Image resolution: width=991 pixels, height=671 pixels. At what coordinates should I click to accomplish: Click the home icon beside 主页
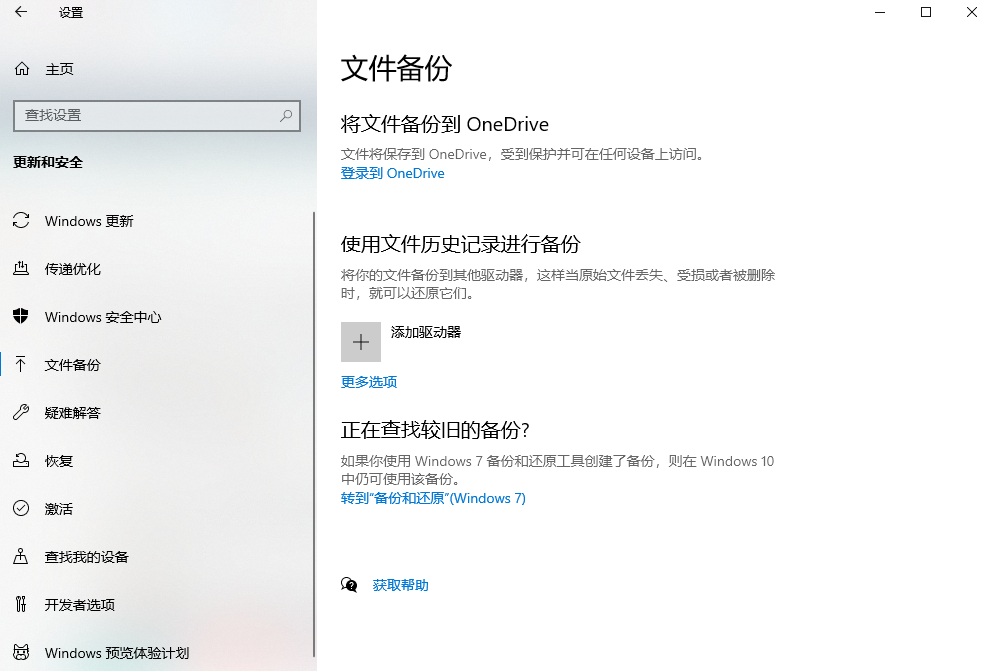coord(21,69)
